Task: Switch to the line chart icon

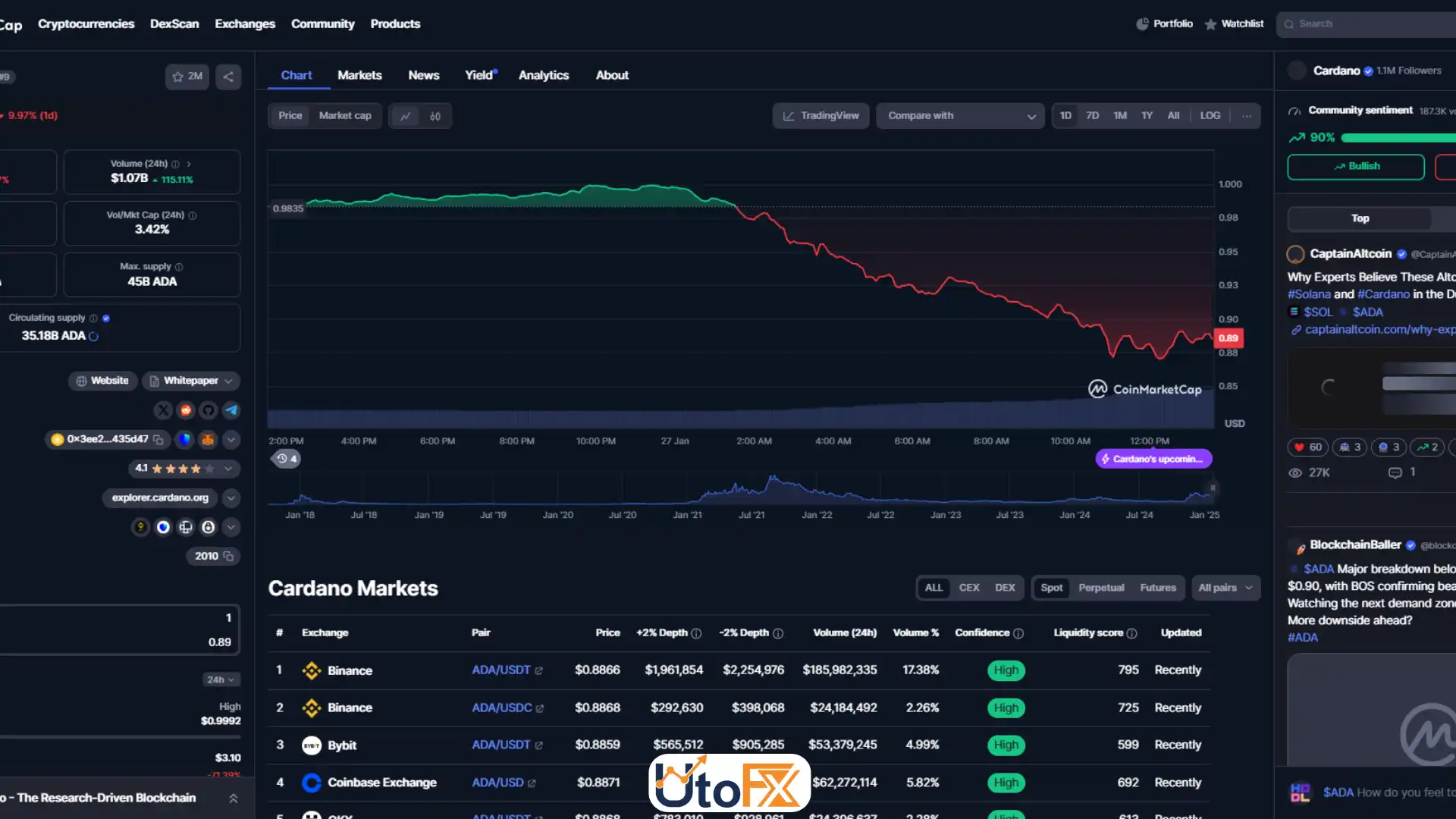Action: [406, 116]
